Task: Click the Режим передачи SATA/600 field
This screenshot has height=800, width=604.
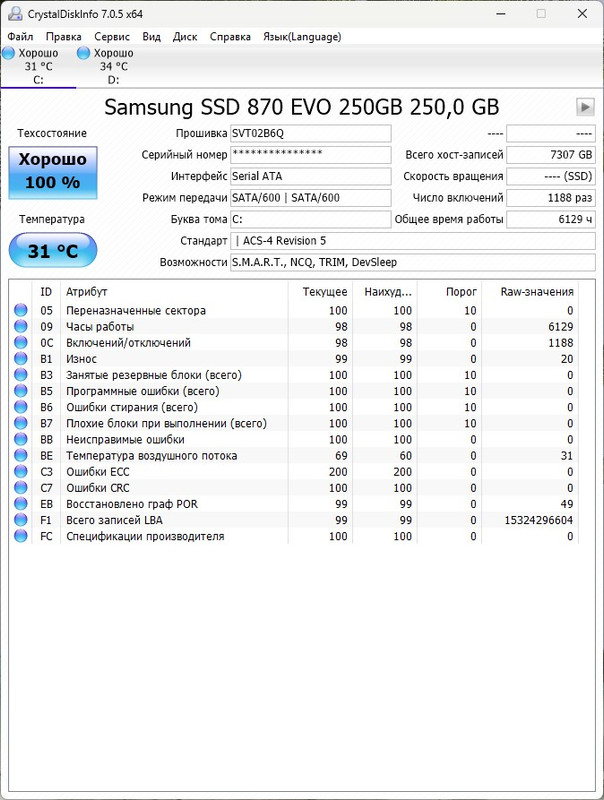Action: (311, 197)
